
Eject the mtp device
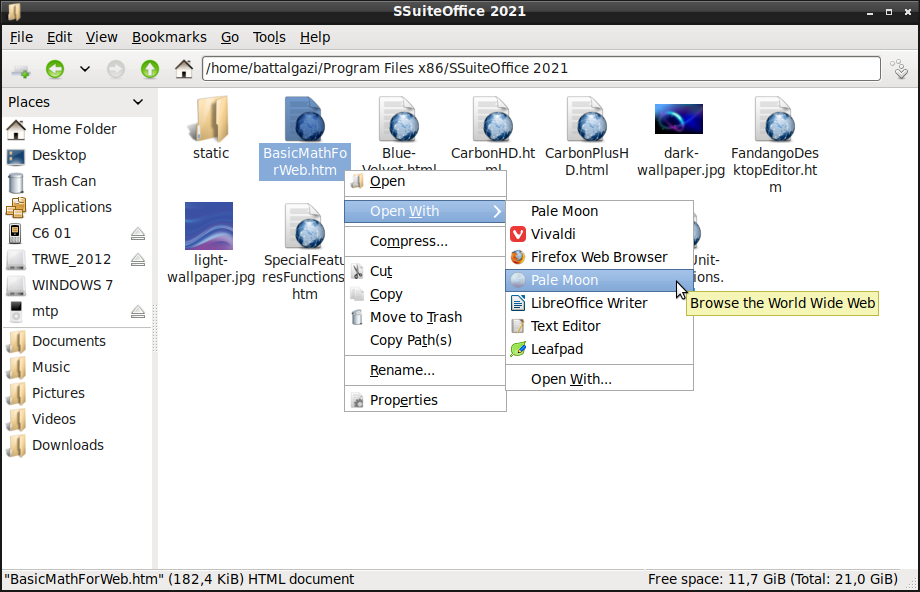coord(138,312)
